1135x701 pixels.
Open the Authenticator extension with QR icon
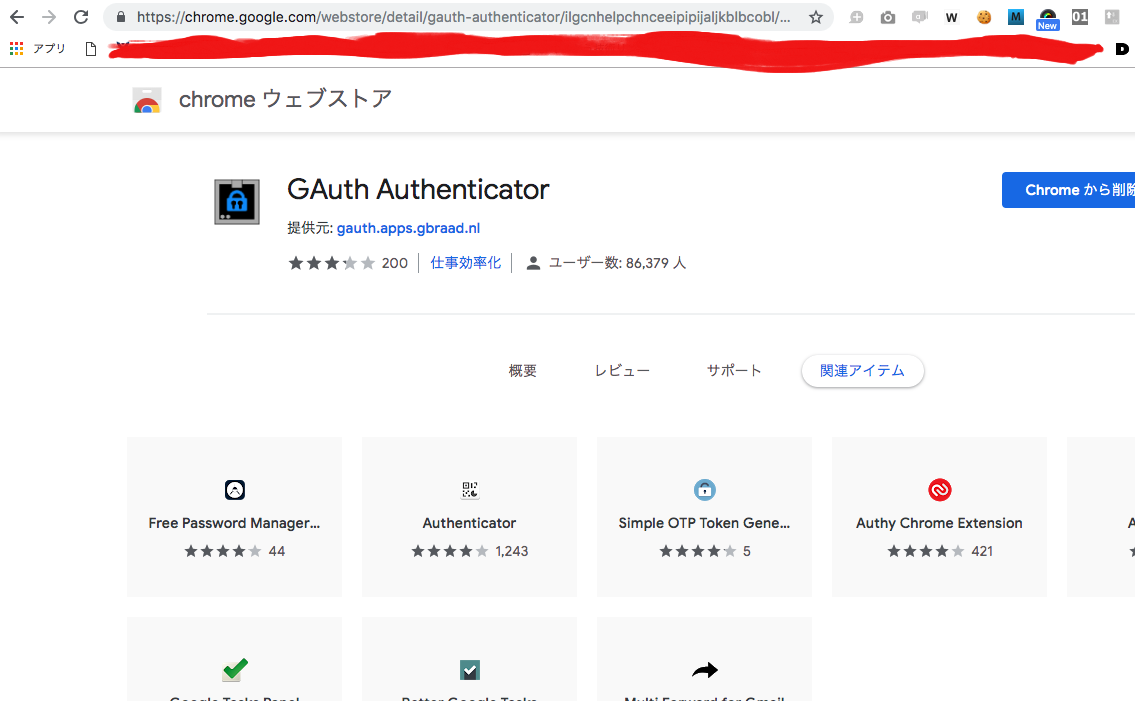point(469,490)
